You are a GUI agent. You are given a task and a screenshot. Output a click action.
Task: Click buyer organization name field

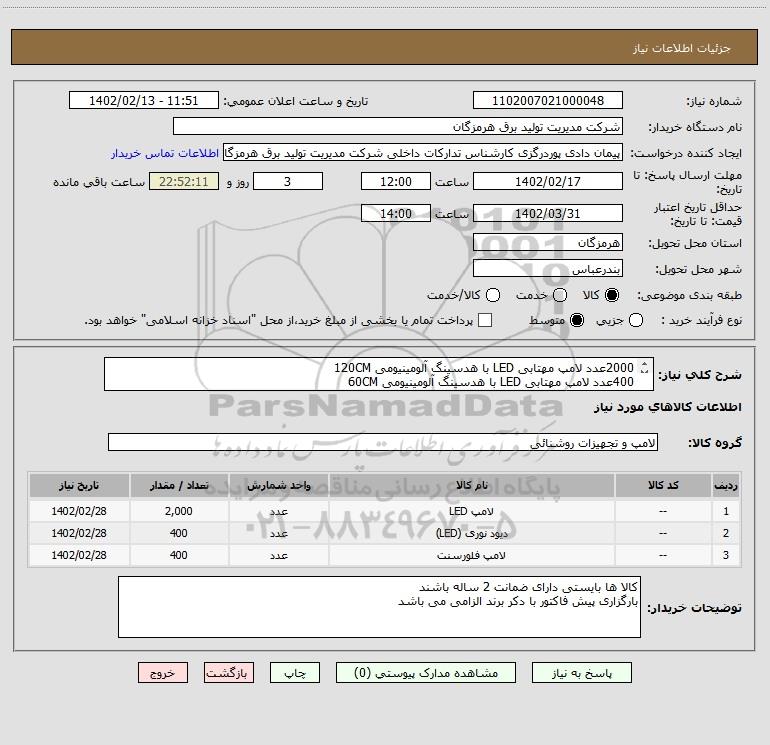pos(398,127)
